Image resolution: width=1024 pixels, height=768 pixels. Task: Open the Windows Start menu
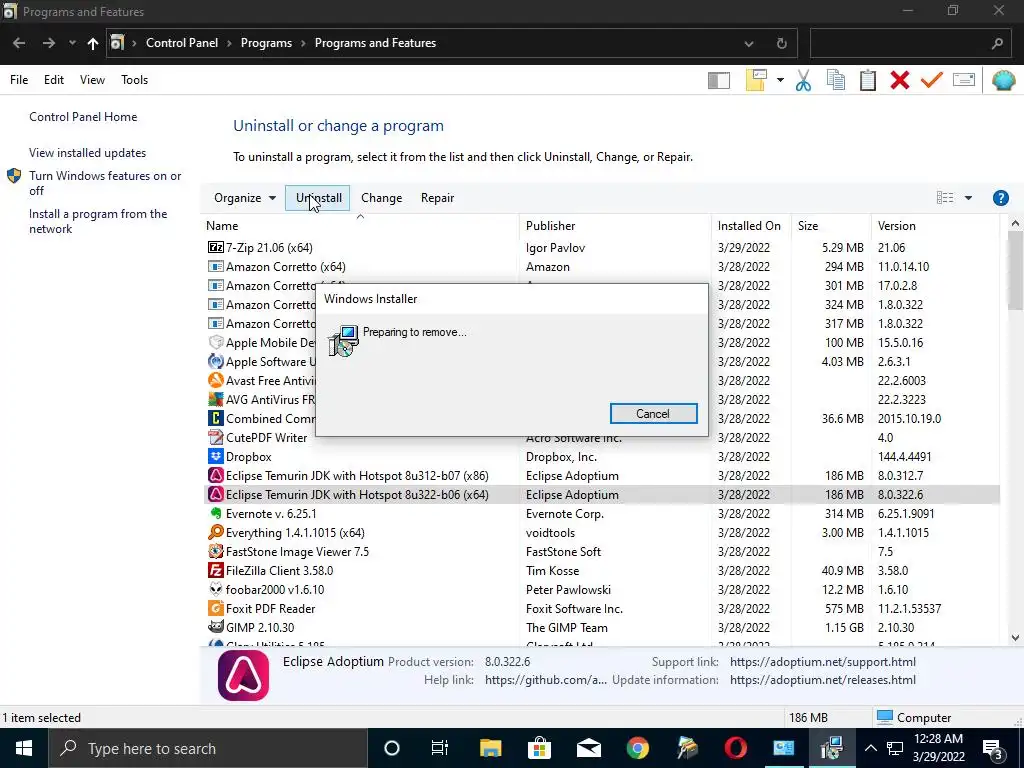point(24,748)
